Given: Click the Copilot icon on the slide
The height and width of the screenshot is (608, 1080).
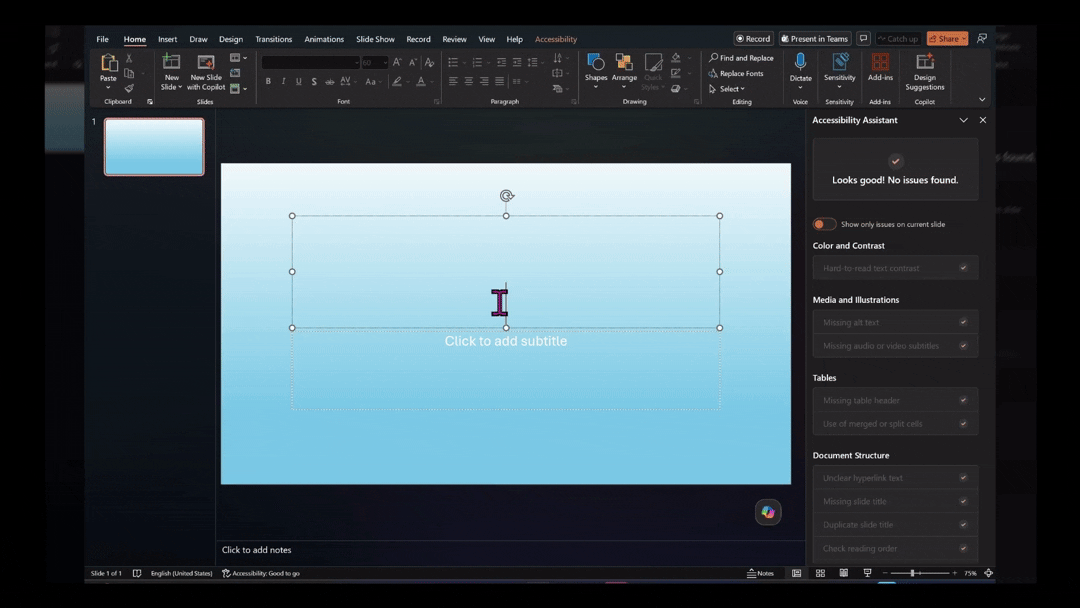Looking at the screenshot, I should pos(767,512).
